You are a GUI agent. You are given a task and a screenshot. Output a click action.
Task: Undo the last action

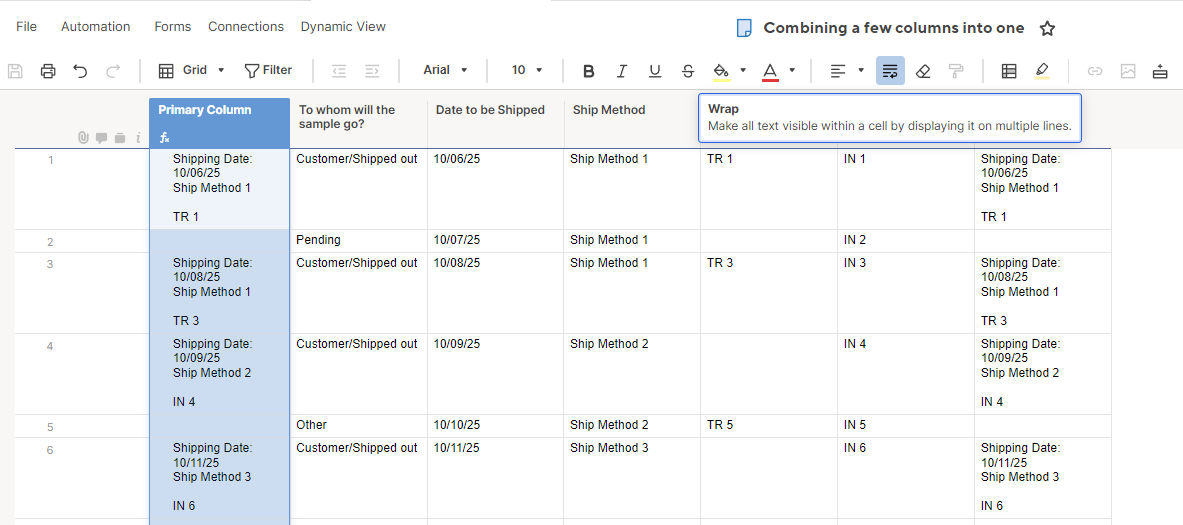[x=80, y=70]
